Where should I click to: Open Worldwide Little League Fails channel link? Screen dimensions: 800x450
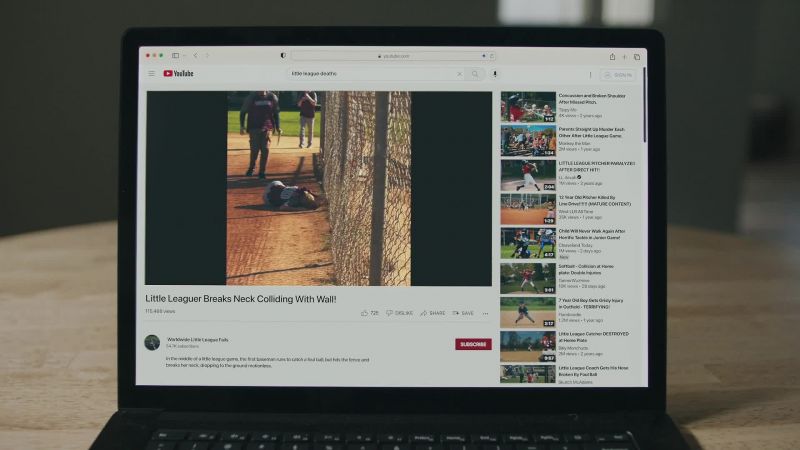[x=197, y=339]
